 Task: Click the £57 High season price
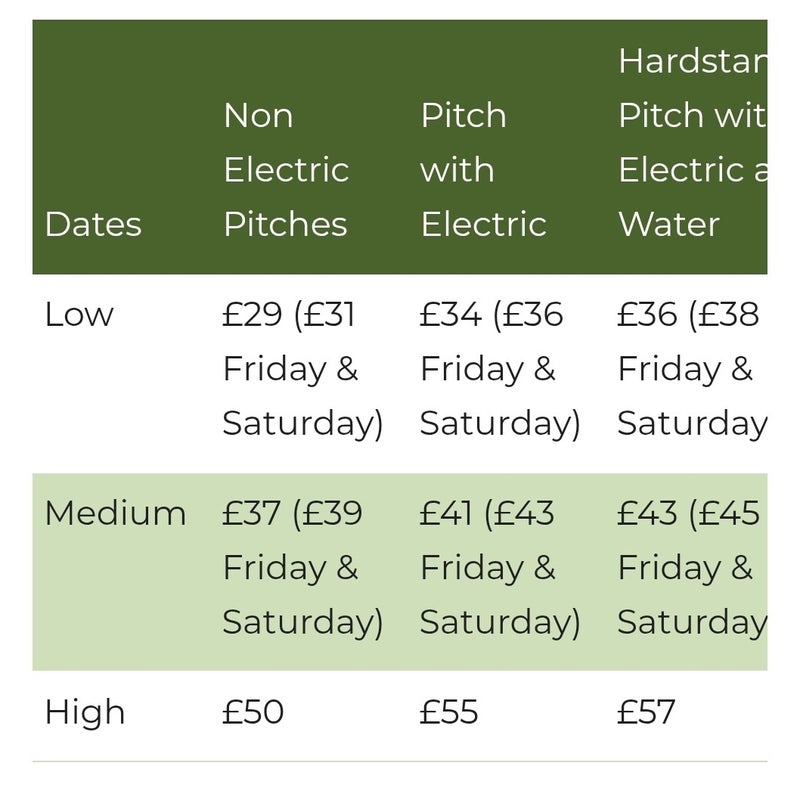click(646, 713)
